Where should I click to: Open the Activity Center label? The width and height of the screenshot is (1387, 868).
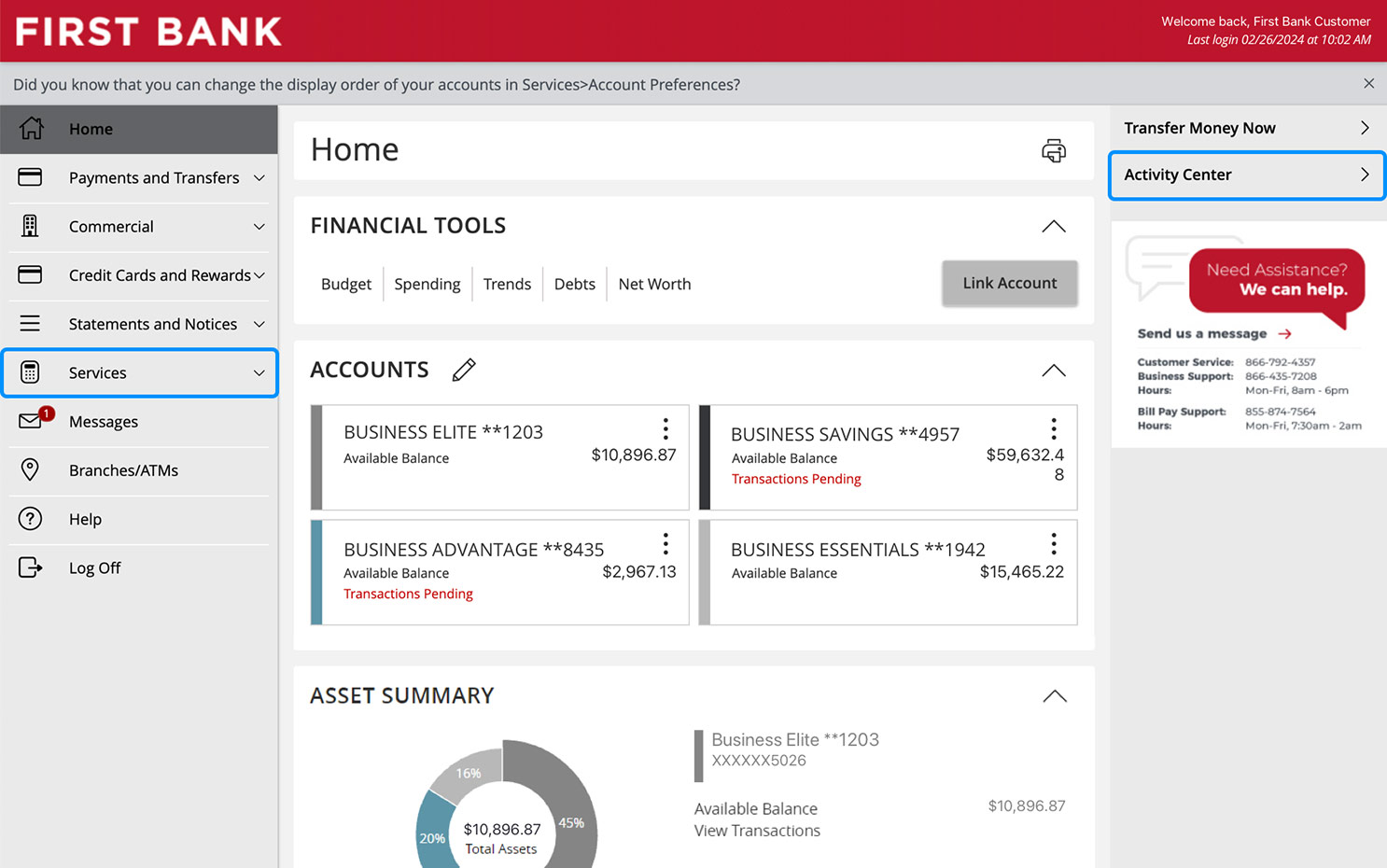(1177, 175)
